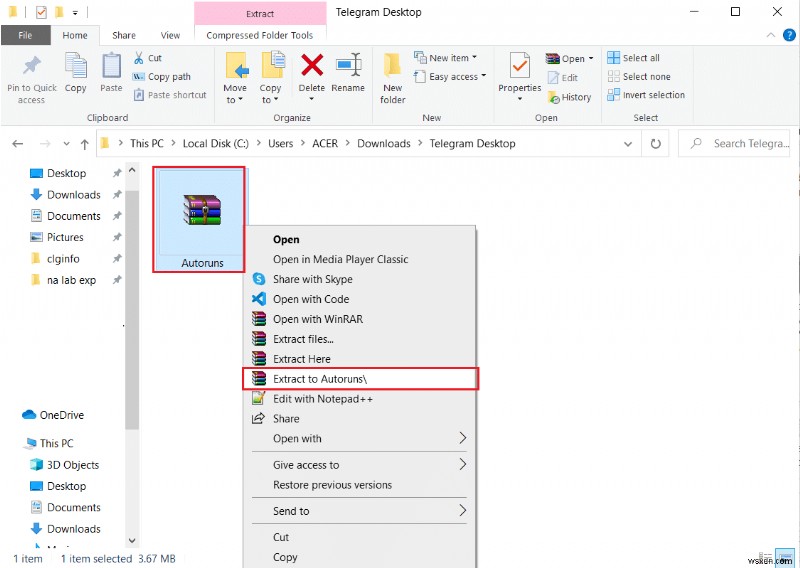The width and height of the screenshot is (800, 568).
Task: Choose Copy in the context menu
Action: (359, 557)
